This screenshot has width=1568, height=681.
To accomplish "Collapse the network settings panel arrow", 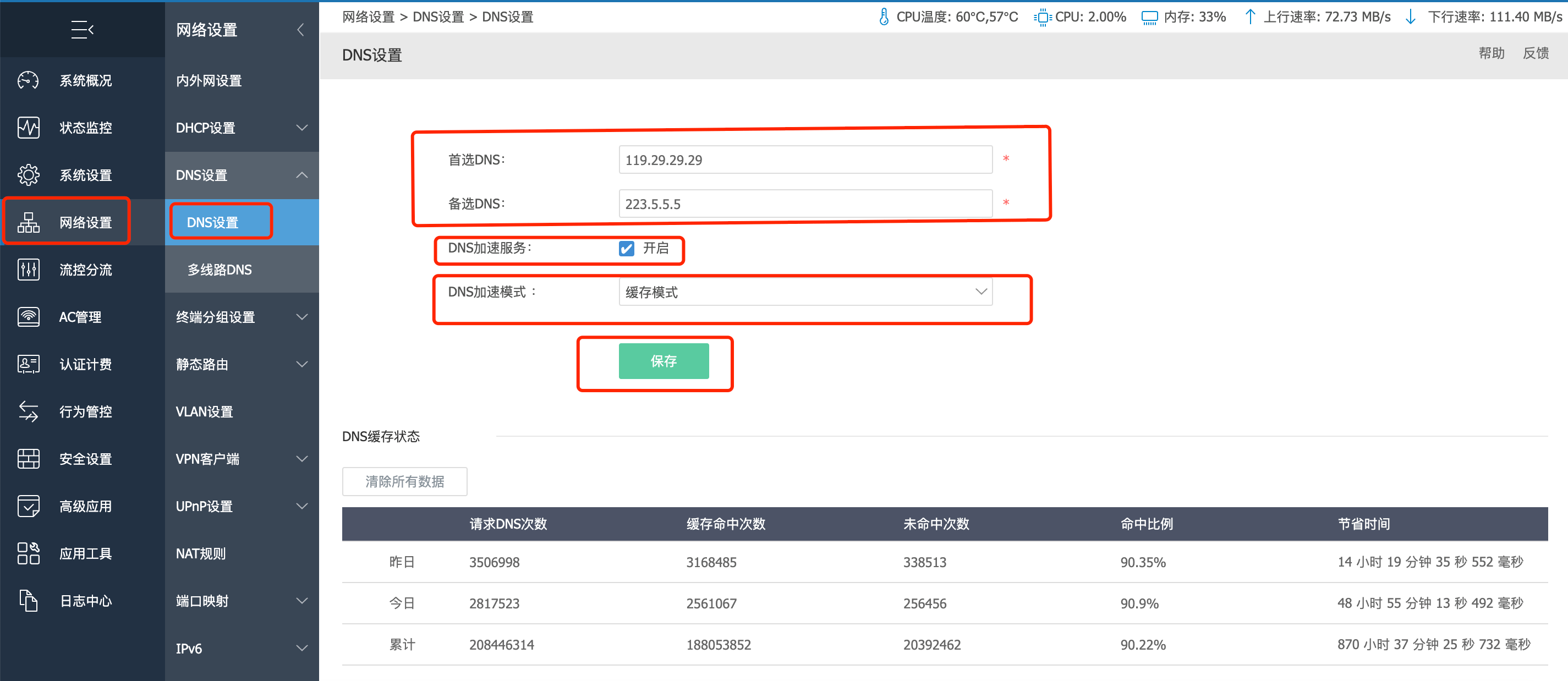I will tap(301, 29).
